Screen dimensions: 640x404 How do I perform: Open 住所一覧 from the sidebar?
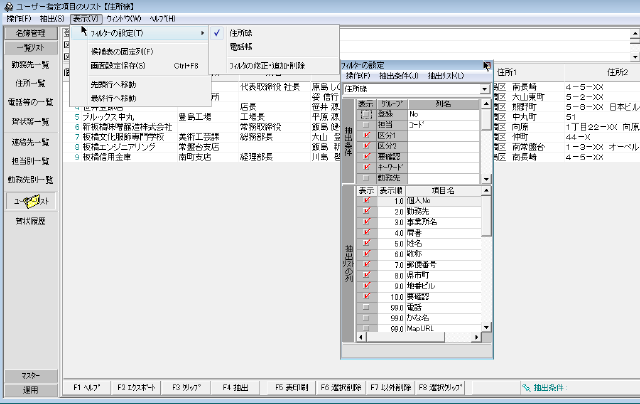31,83
